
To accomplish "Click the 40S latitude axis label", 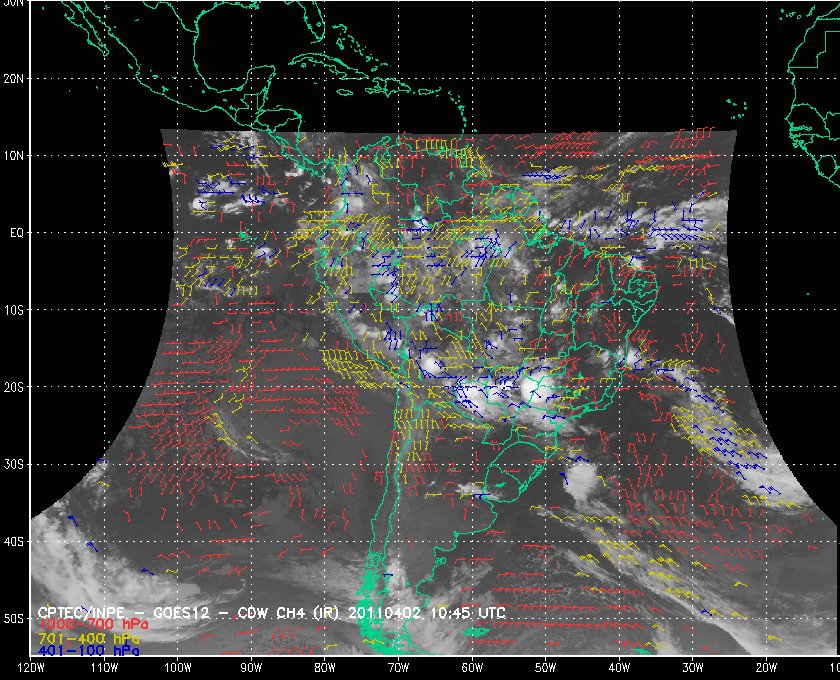I will pyautogui.click(x=15, y=541).
